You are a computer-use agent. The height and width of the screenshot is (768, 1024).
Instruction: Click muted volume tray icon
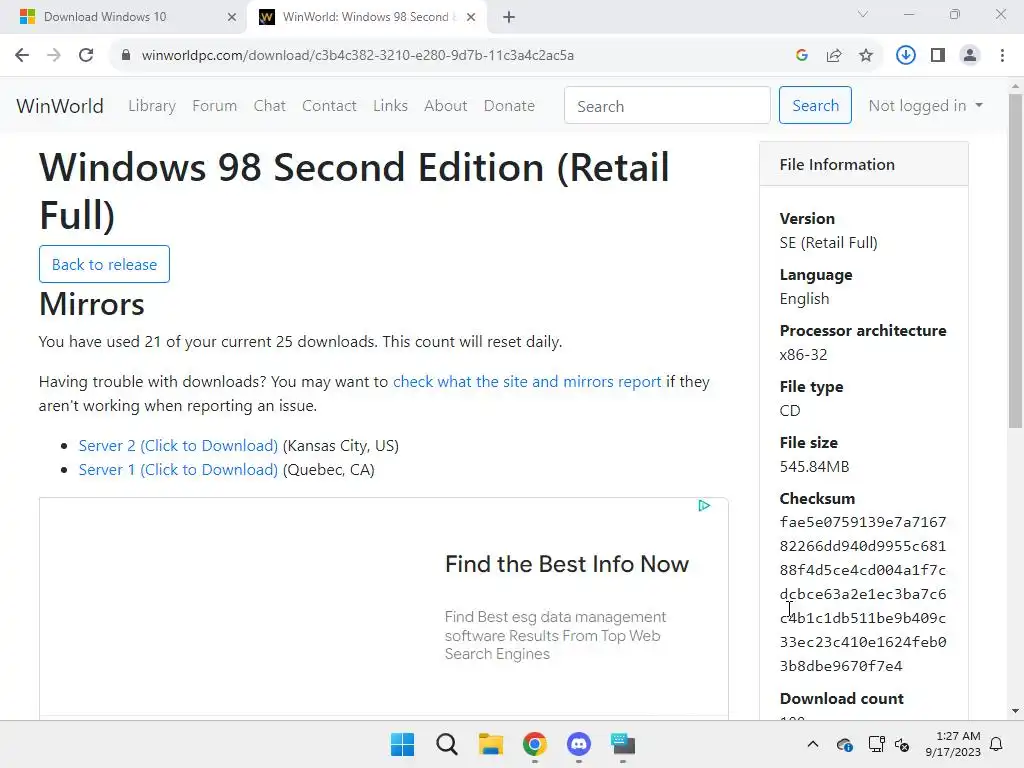(x=902, y=744)
